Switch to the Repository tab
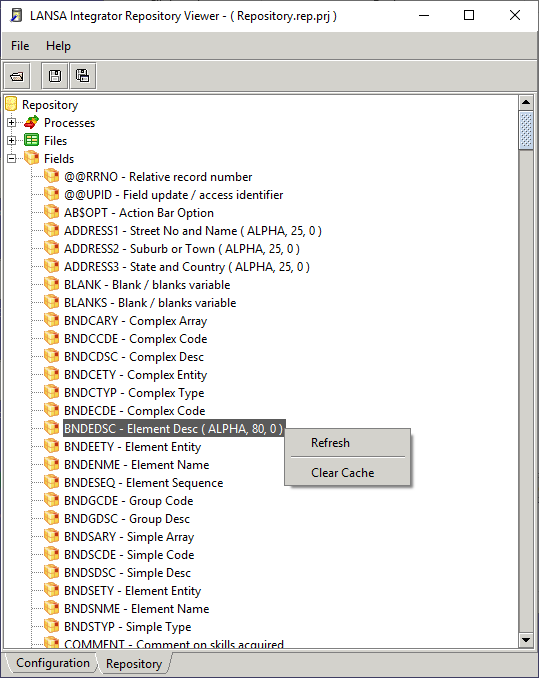The width and height of the screenshot is (539, 678). click(x=134, y=664)
